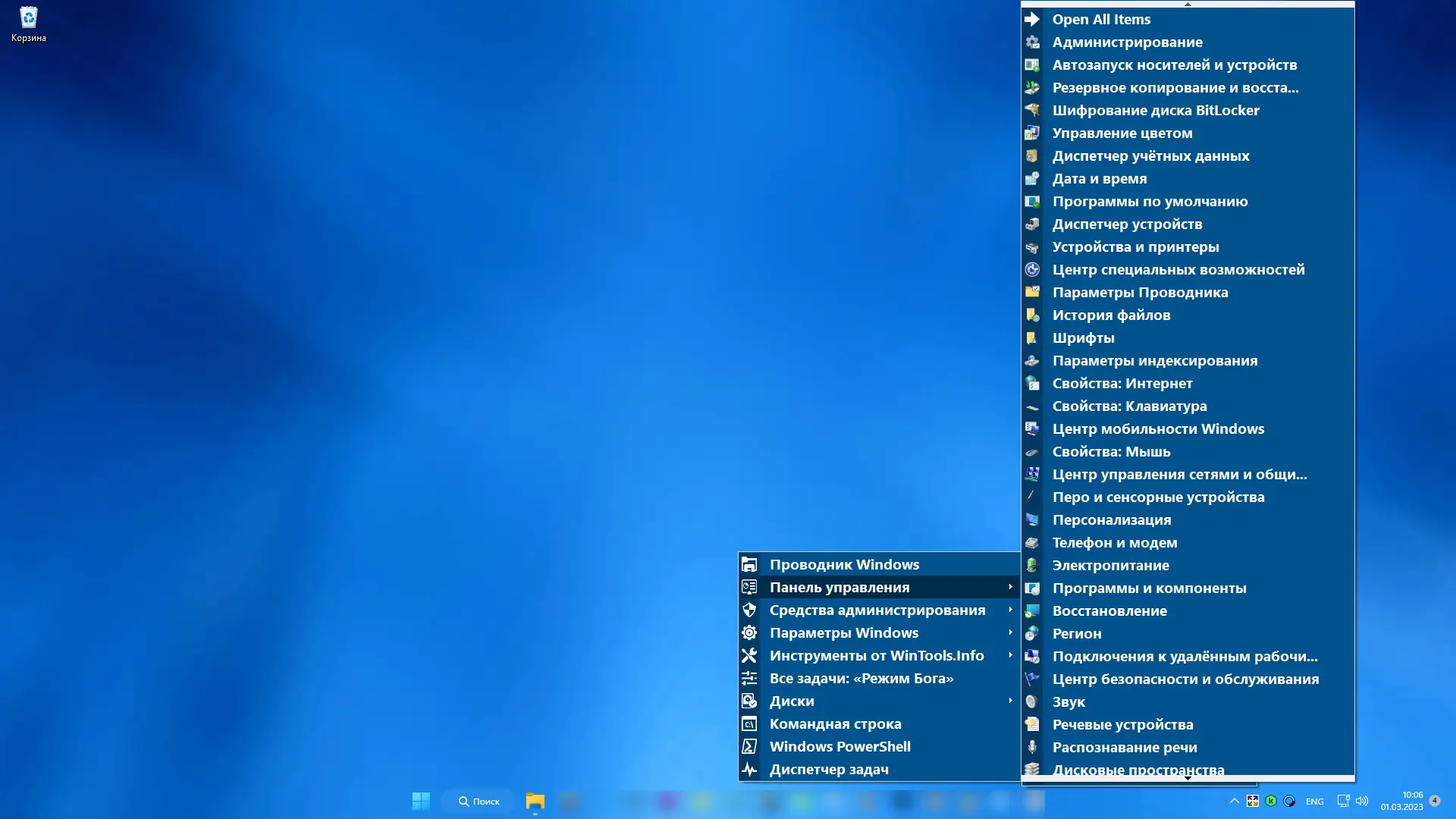The image size is (1456, 819).
Task: Expand the Параметры Windows submenu arrow
Action: click(x=1010, y=632)
